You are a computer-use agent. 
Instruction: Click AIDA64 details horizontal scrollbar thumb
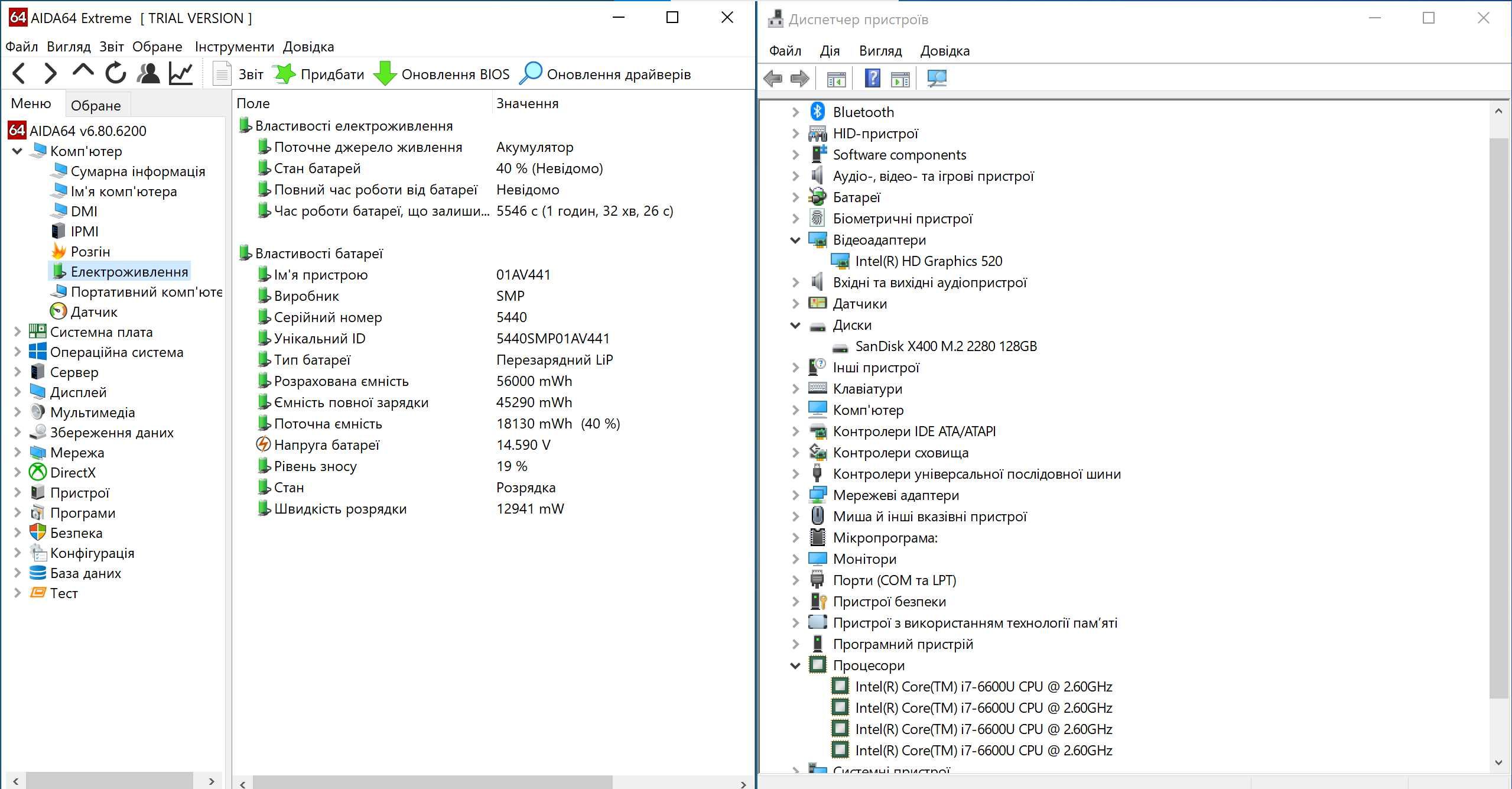[x=433, y=782]
